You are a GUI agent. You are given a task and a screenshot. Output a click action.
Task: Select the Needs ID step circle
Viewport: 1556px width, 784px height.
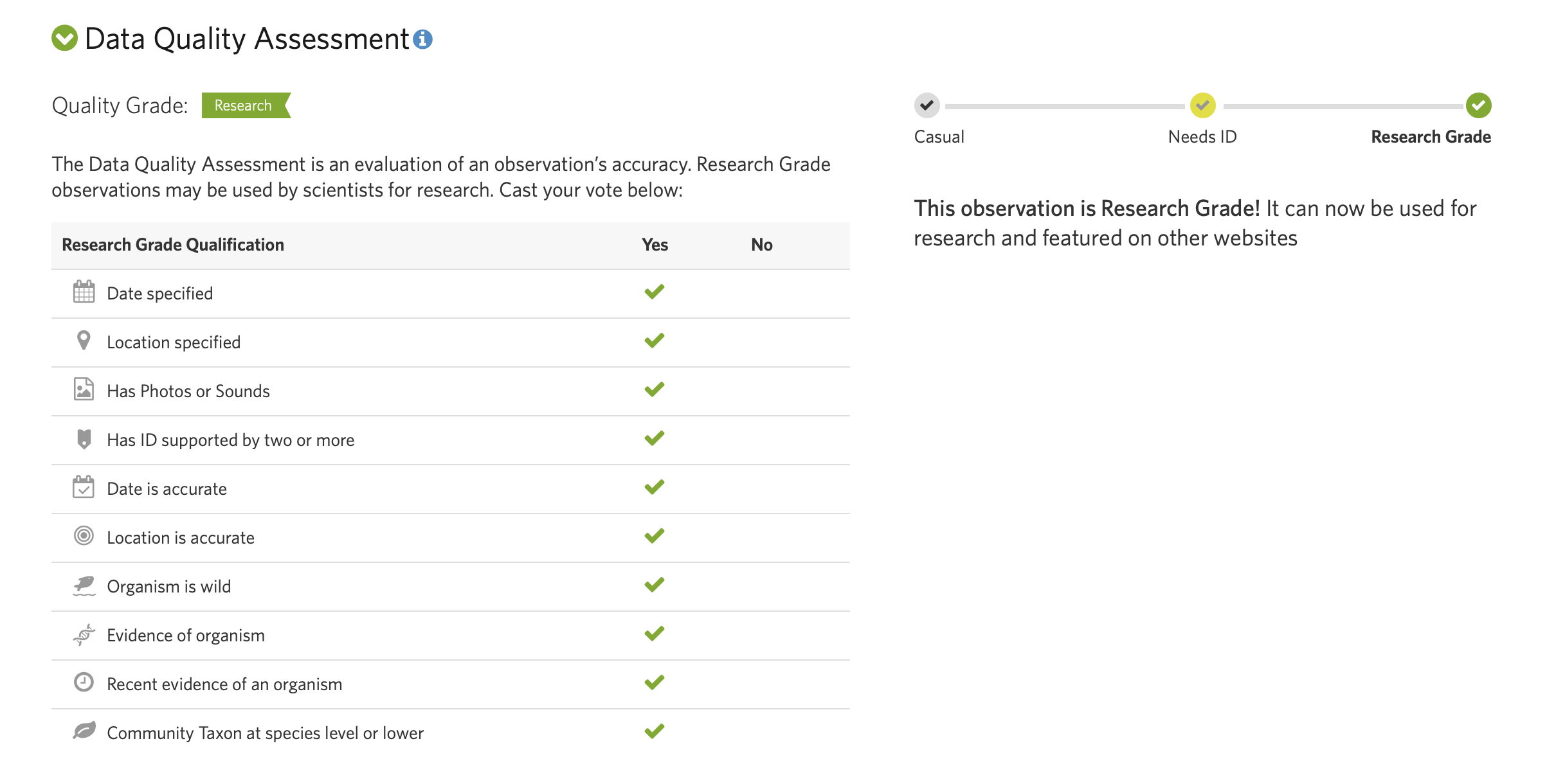[1202, 105]
